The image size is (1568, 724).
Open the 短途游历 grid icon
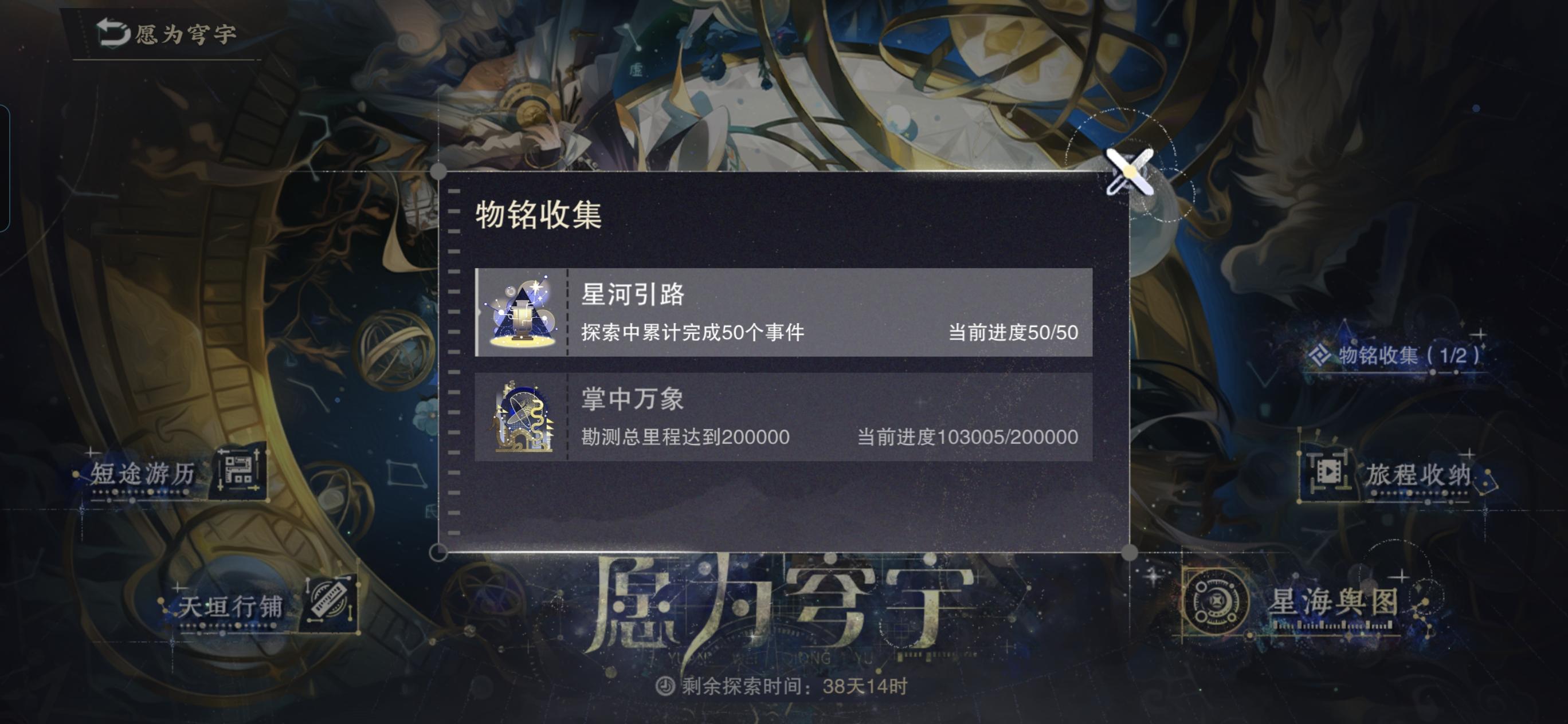point(238,472)
